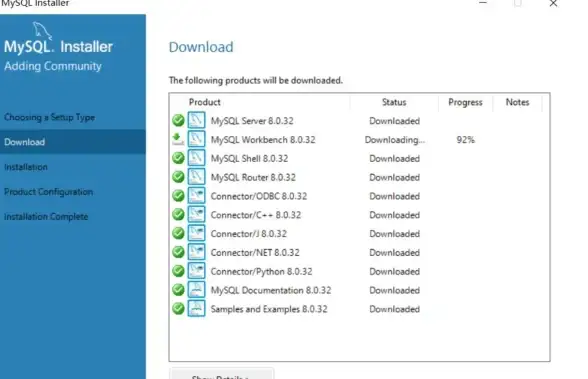Click green checkmark beside MySQL Documentation
Image resolution: width=588 pixels, height=379 pixels.
[178, 290]
